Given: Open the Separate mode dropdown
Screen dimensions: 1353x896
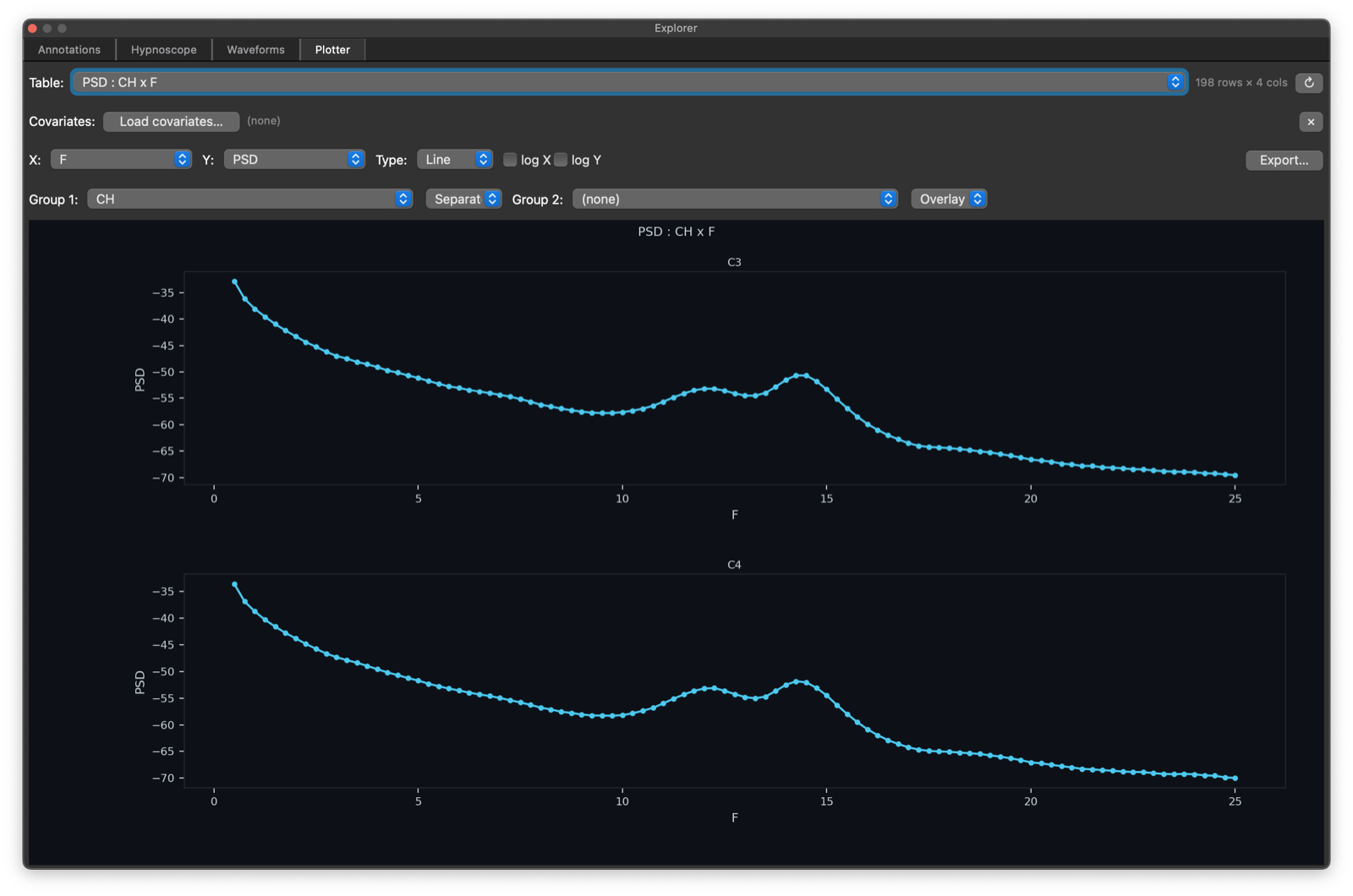Looking at the screenshot, I should click(463, 199).
